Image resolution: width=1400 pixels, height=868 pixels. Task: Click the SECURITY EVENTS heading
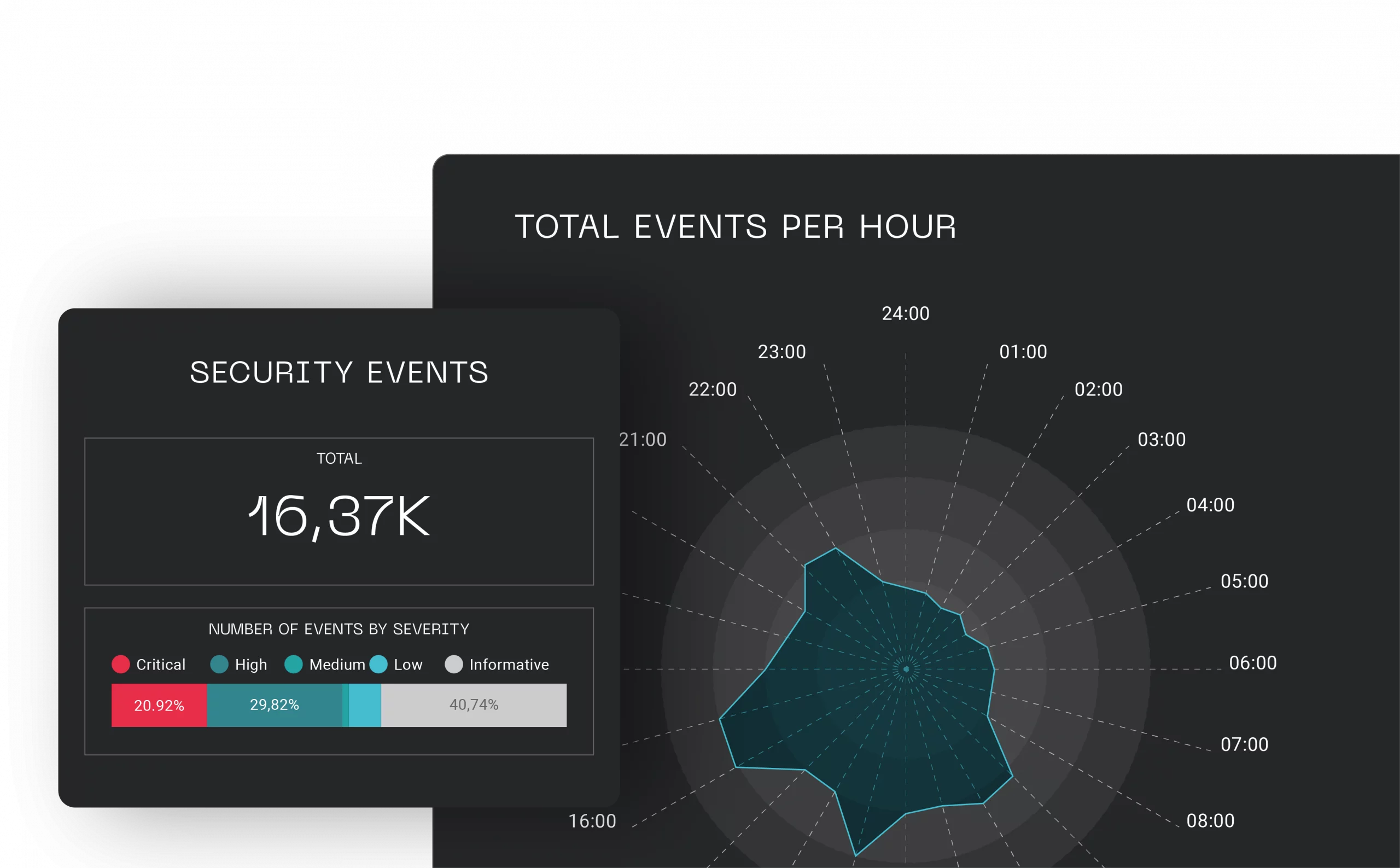click(x=339, y=372)
